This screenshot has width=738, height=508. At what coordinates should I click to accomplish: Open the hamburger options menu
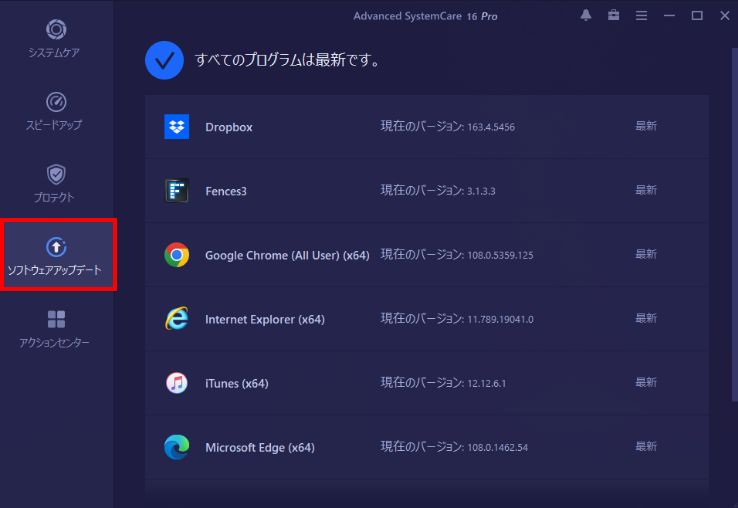(641, 16)
